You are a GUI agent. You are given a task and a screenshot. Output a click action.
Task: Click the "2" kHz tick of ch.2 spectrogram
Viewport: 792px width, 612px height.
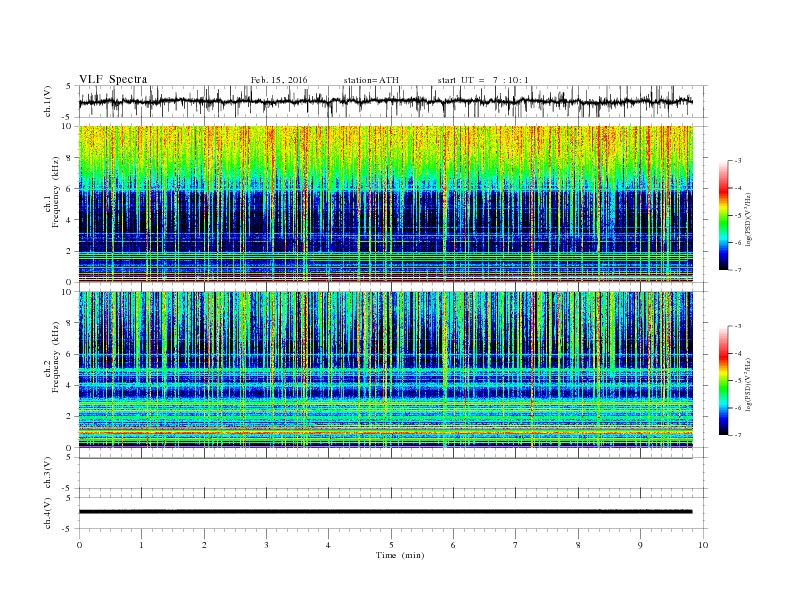(x=69, y=417)
